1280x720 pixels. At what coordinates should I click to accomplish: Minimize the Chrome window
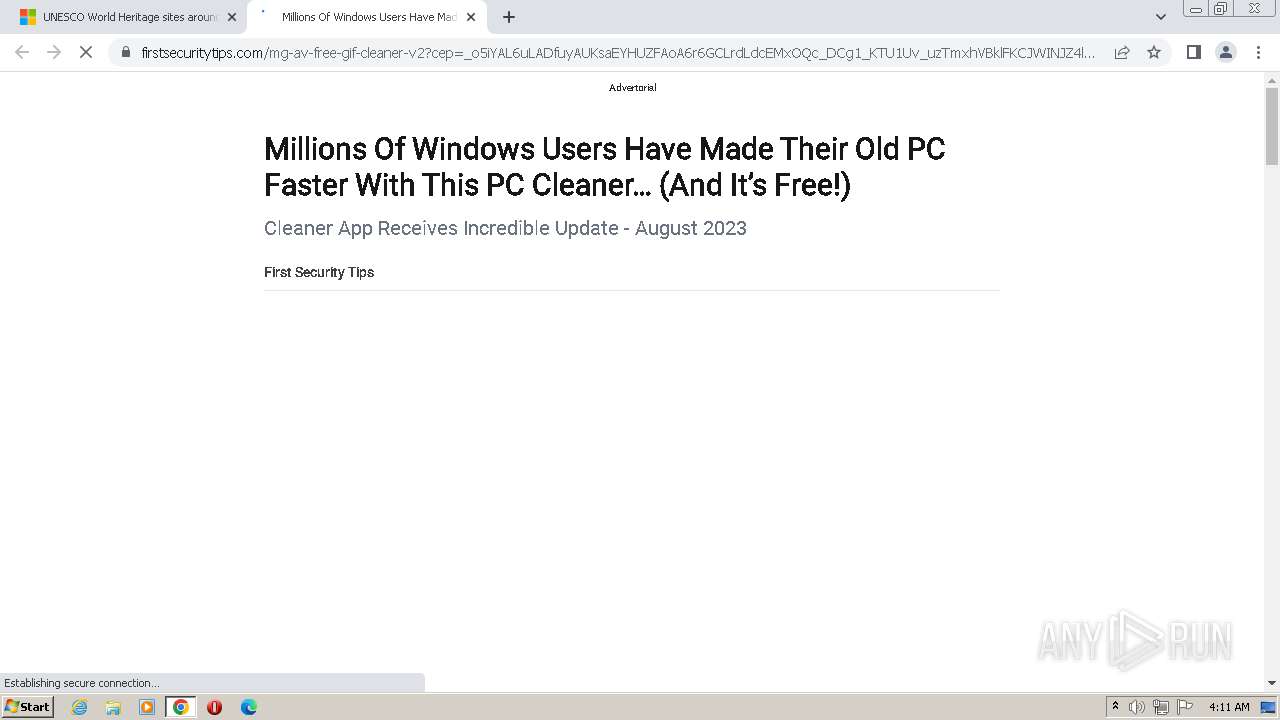pyautogui.click(x=1196, y=9)
